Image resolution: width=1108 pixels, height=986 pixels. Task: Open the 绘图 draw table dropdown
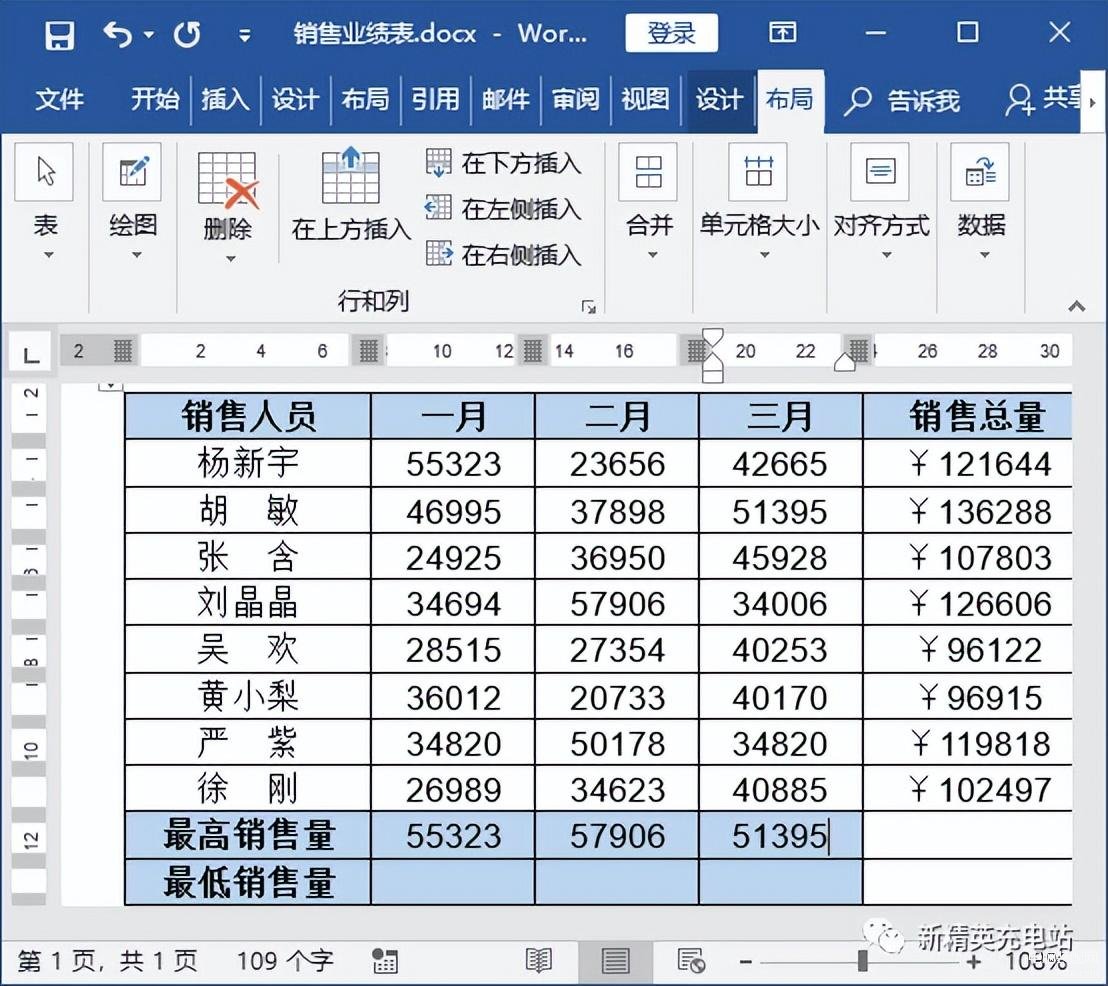click(x=133, y=201)
